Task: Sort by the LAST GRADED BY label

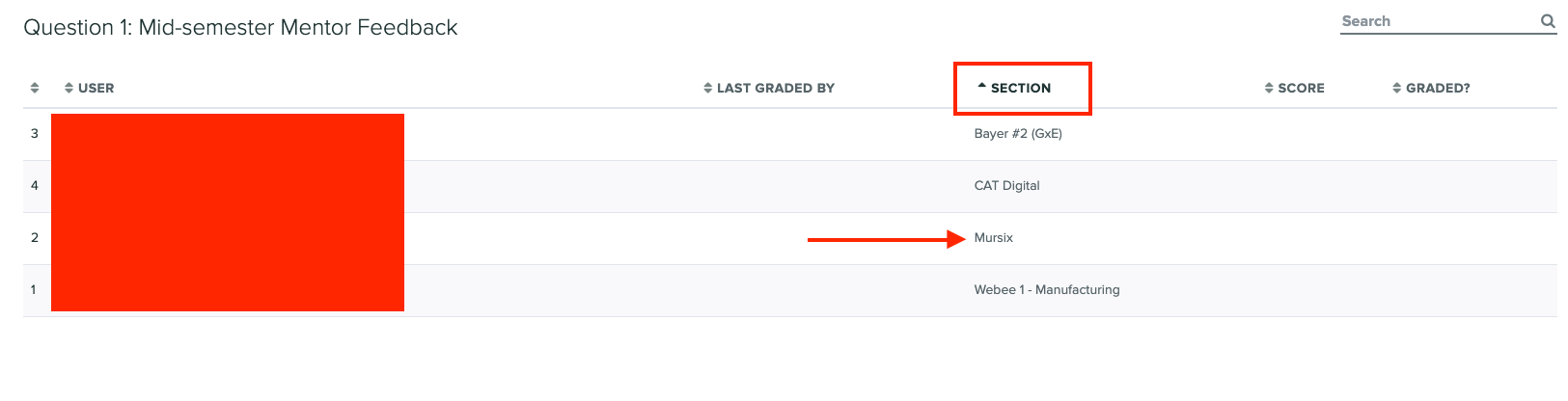Action: [x=776, y=88]
